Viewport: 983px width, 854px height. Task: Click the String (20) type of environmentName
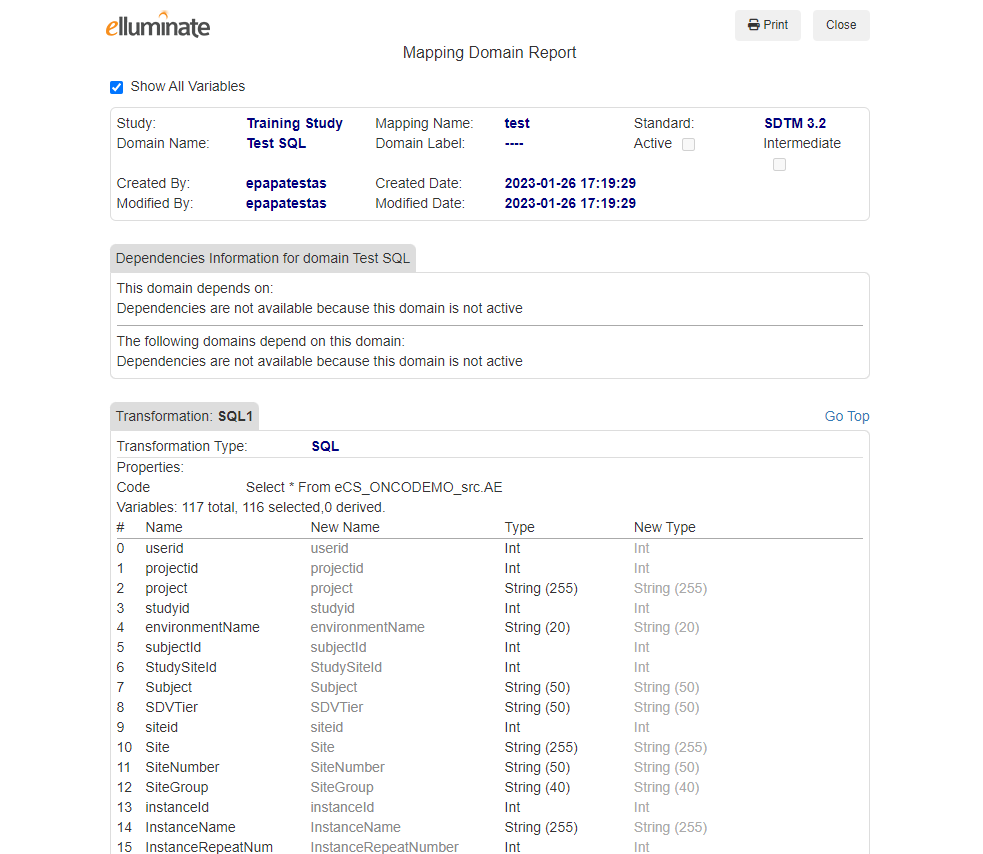537,627
